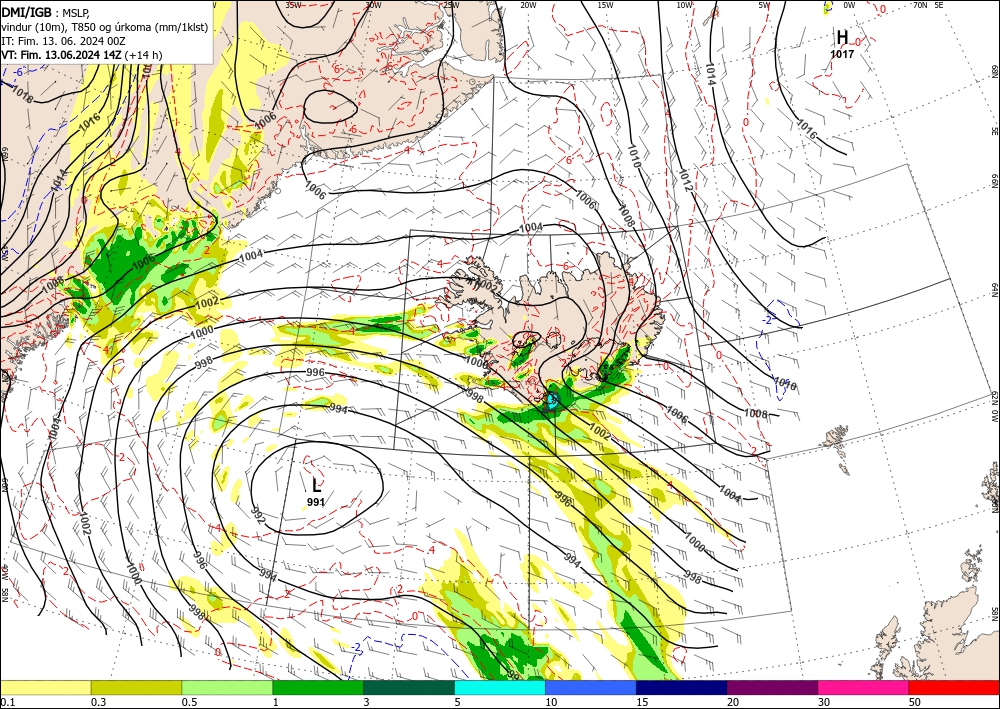Click the '20W' longitude label
1000x709 pixels.
[x=528, y=5]
